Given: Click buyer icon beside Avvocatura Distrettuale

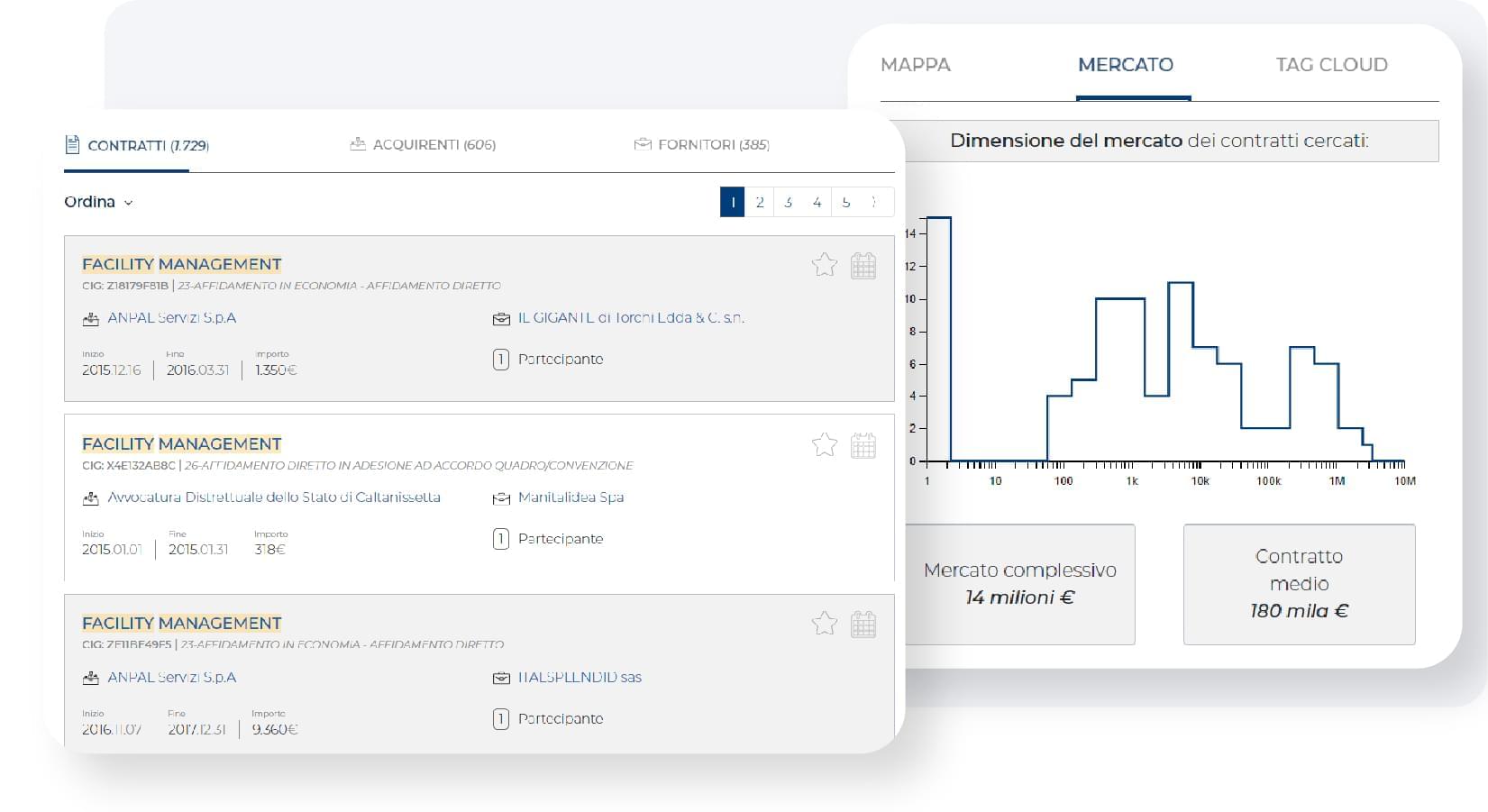Looking at the screenshot, I should tap(91, 498).
